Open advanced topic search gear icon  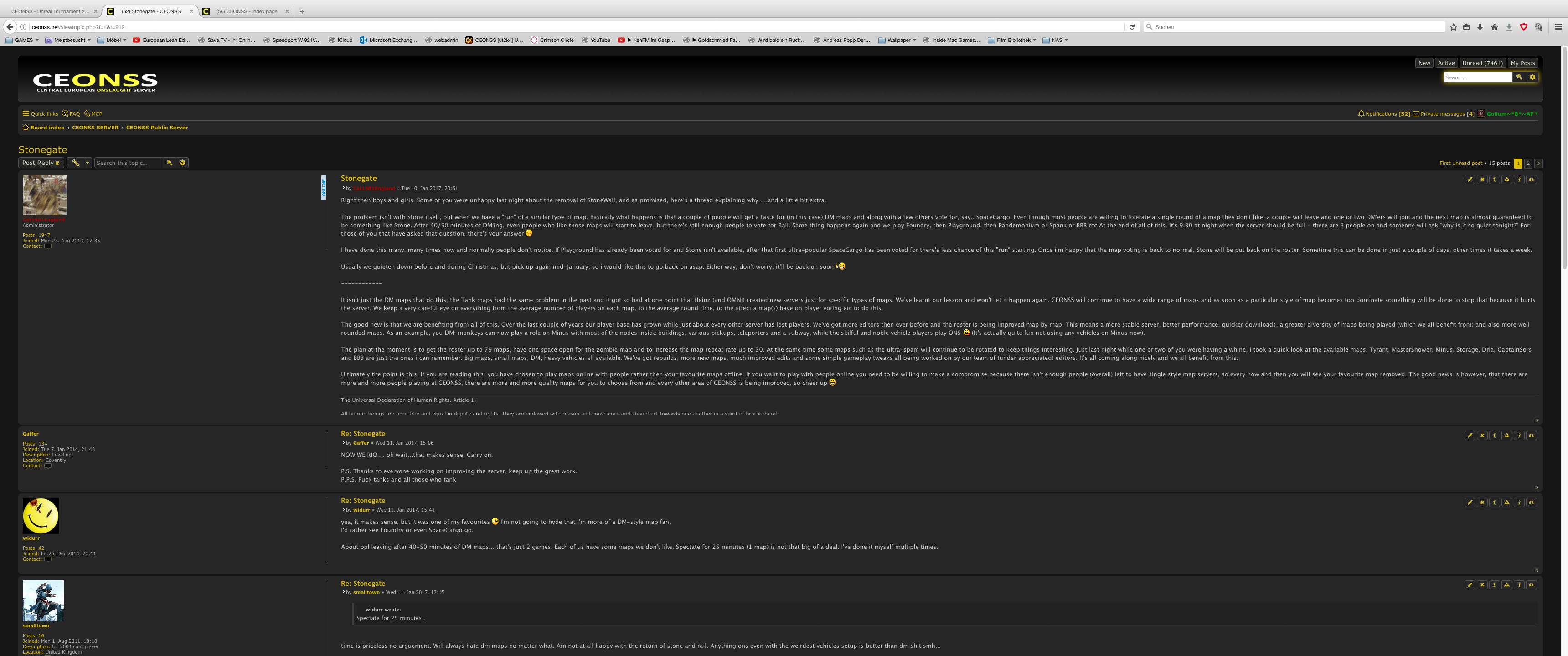click(182, 163)
